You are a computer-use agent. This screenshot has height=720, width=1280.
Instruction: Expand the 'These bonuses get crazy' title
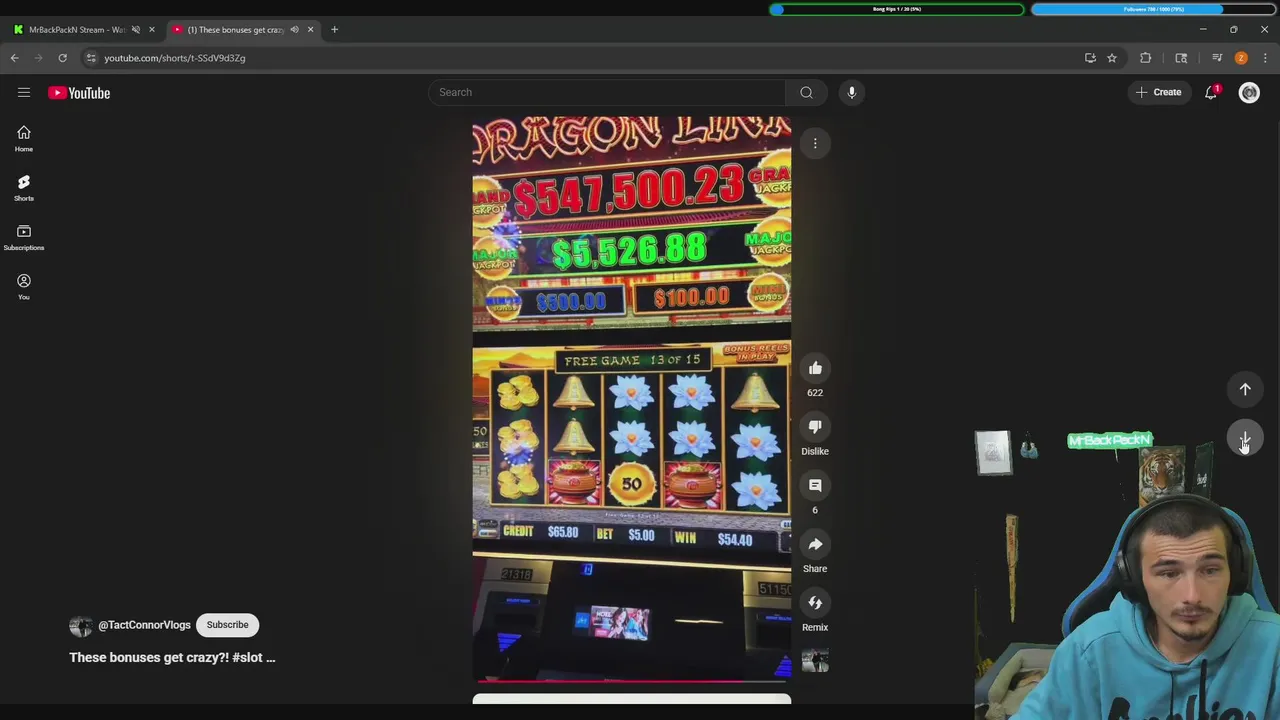pyautogui.click(x=172, y=657)
